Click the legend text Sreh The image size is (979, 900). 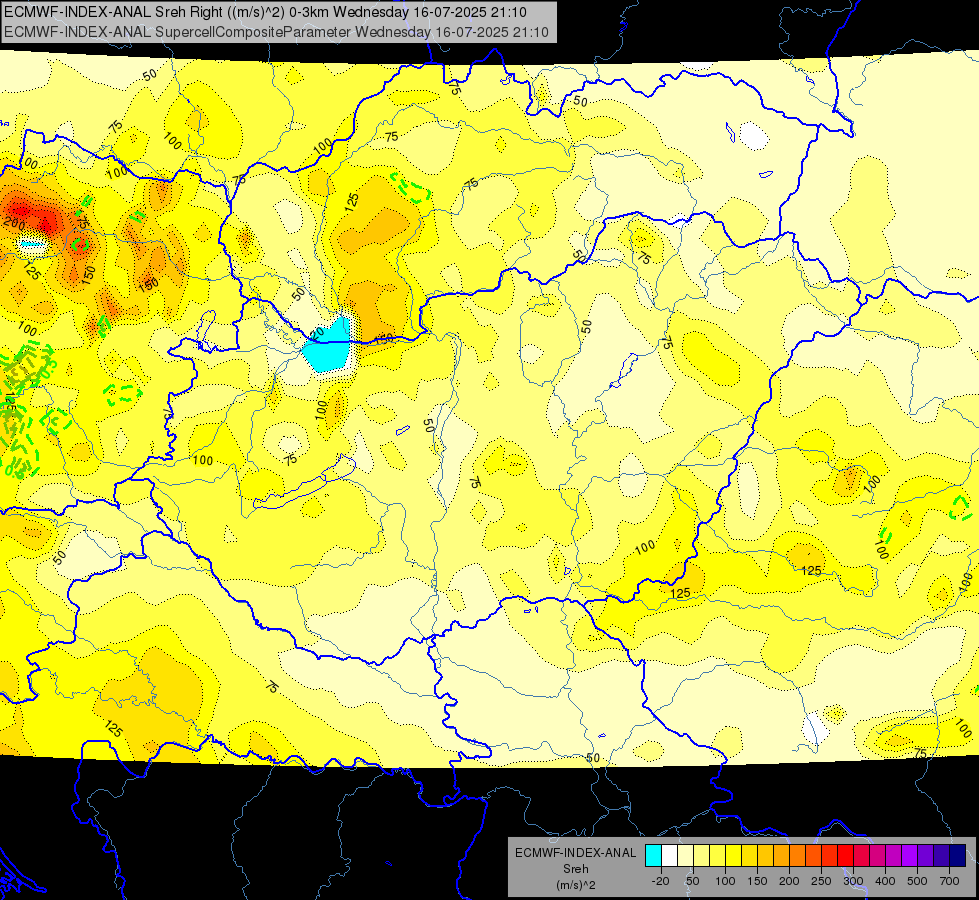click(x=576, y=869)
